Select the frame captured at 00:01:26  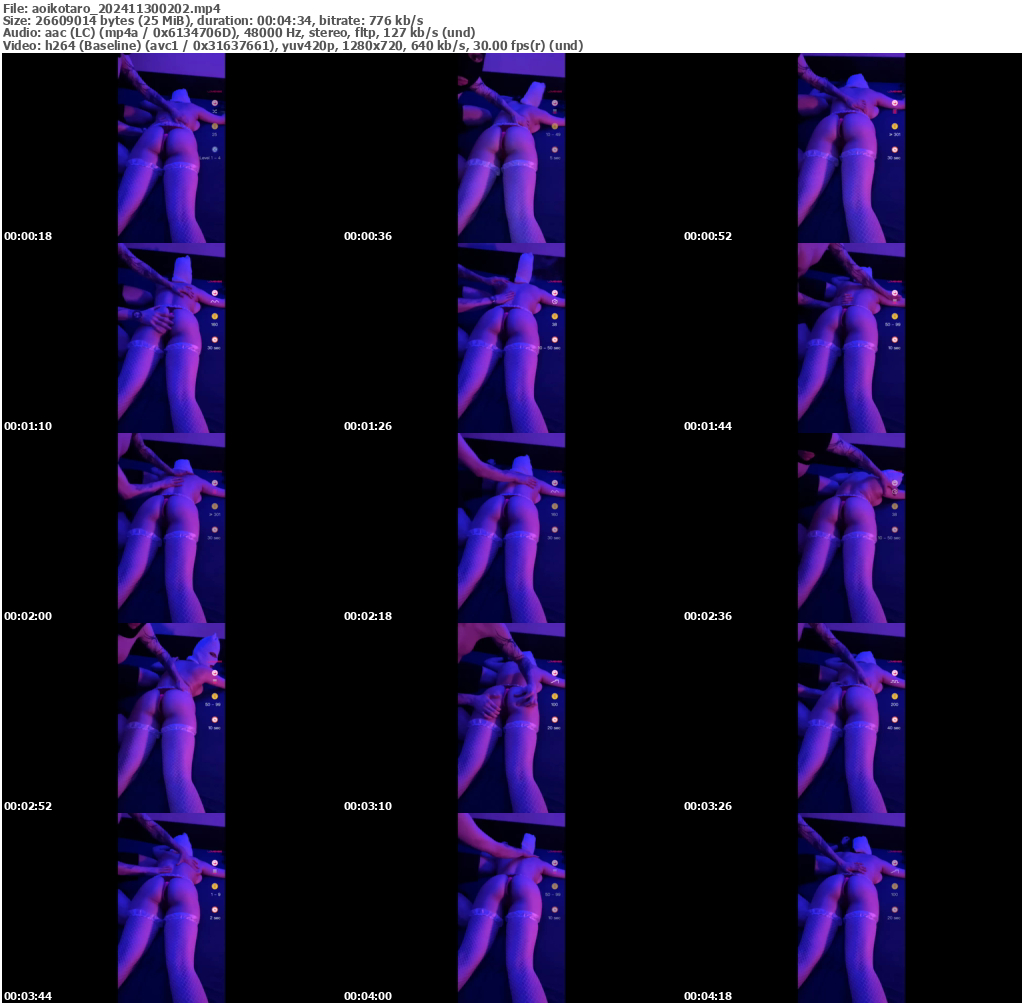(511, 338)
